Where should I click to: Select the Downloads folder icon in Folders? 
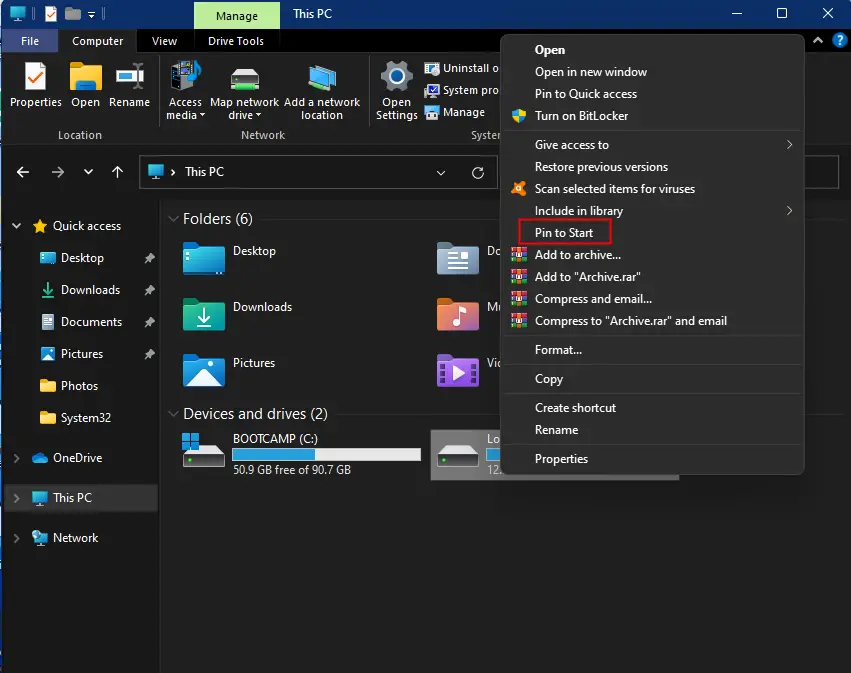click(204, 314)
